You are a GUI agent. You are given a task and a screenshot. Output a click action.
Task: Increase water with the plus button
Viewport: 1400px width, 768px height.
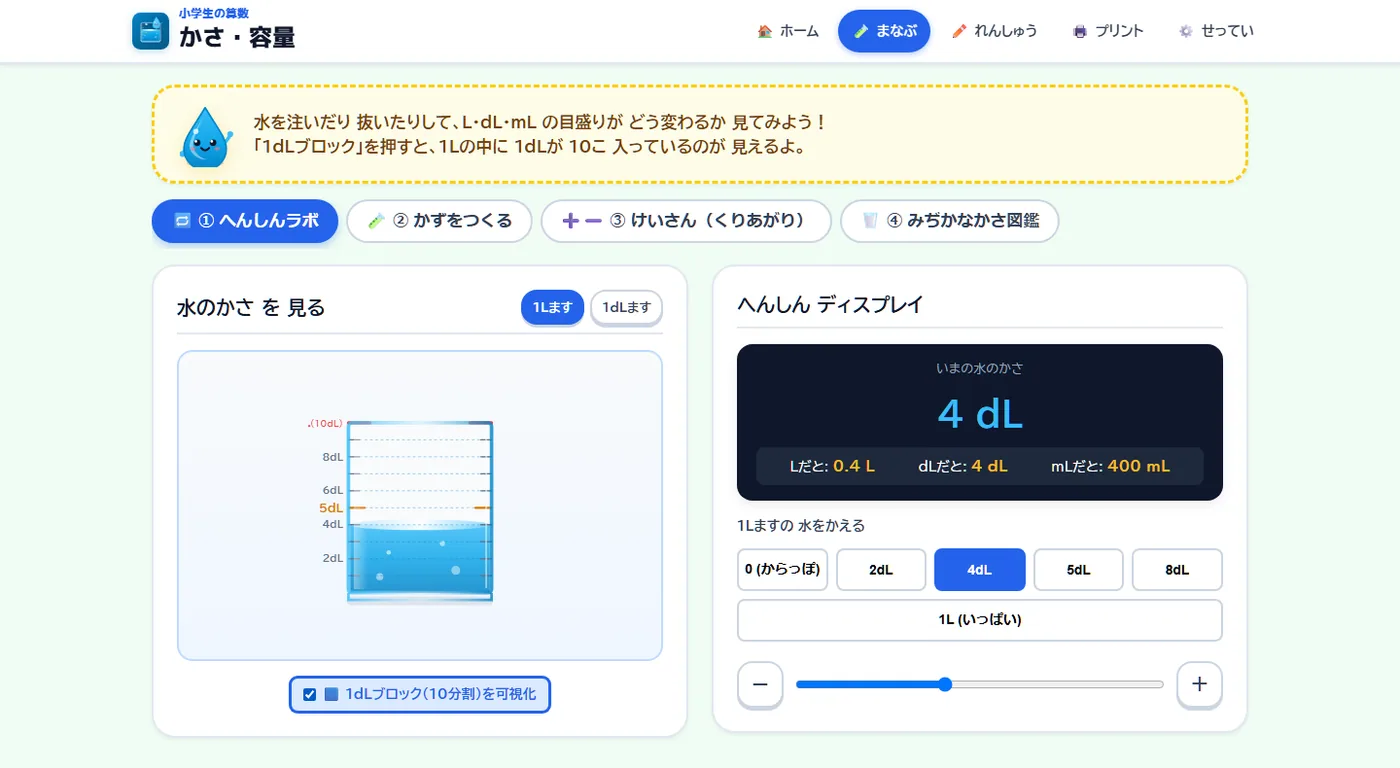1200,684
